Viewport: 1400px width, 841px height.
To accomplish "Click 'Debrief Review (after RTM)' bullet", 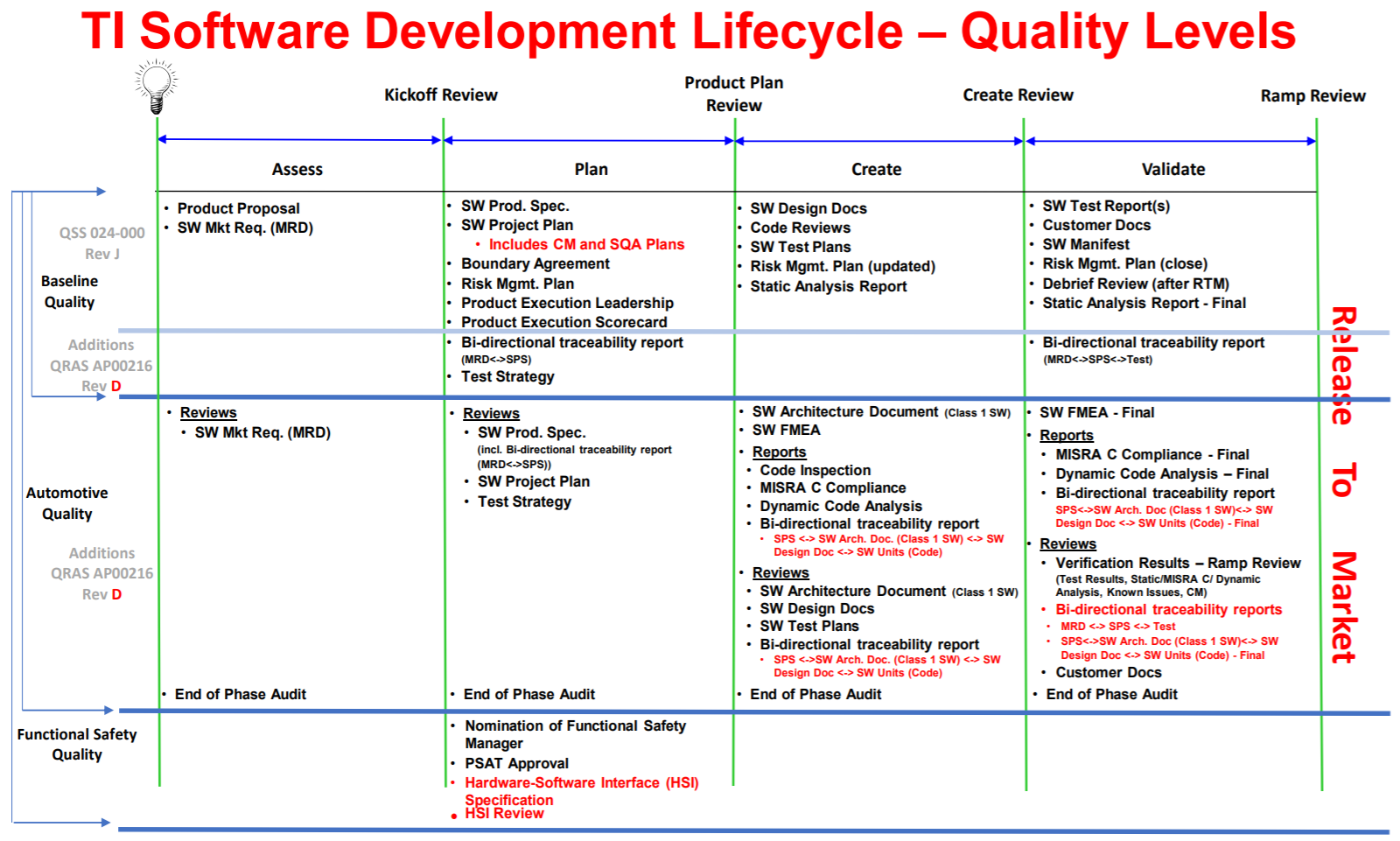I will point(1136,284).
